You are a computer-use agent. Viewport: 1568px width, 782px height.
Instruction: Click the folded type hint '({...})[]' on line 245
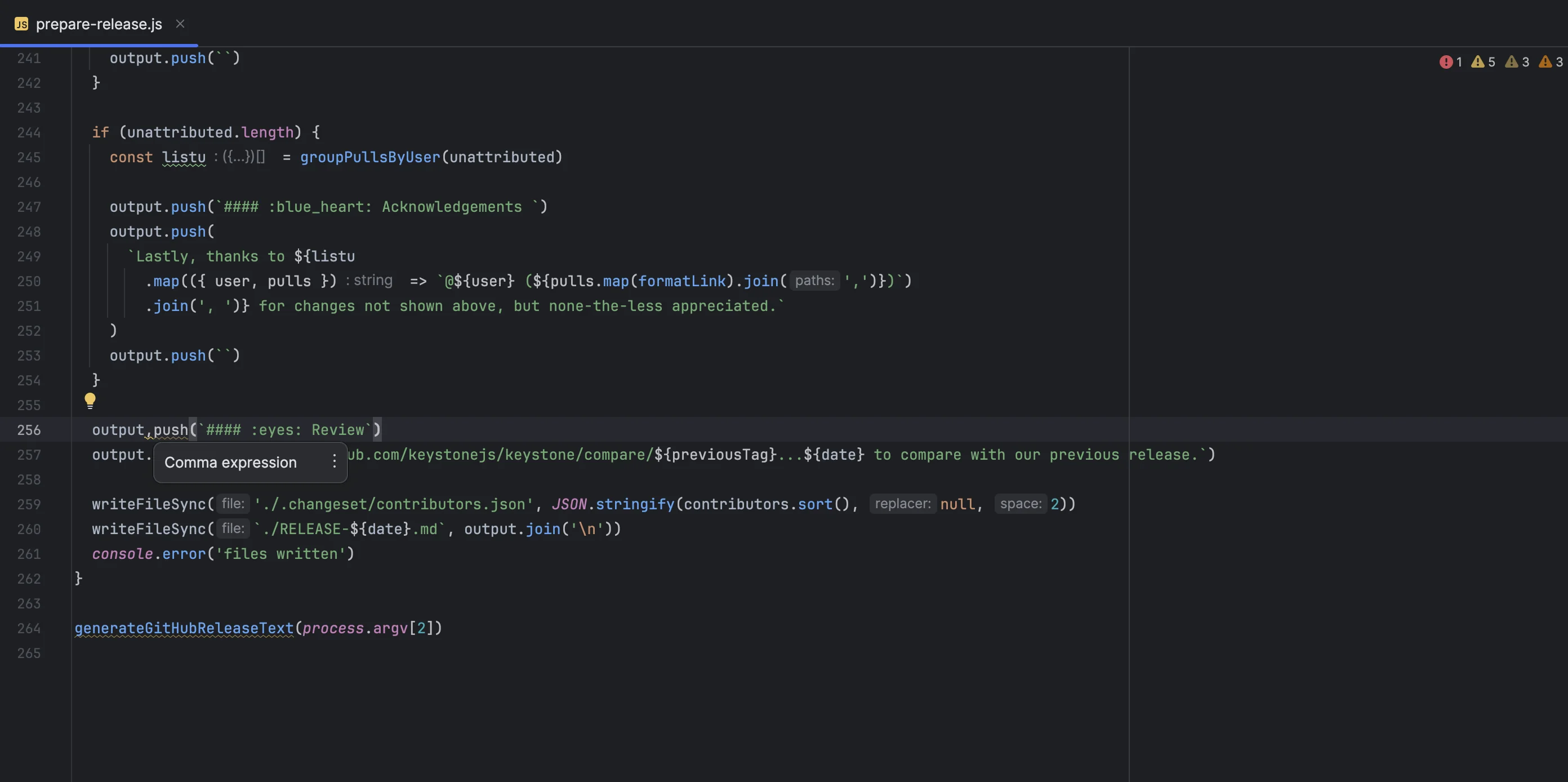click(243, 157)
